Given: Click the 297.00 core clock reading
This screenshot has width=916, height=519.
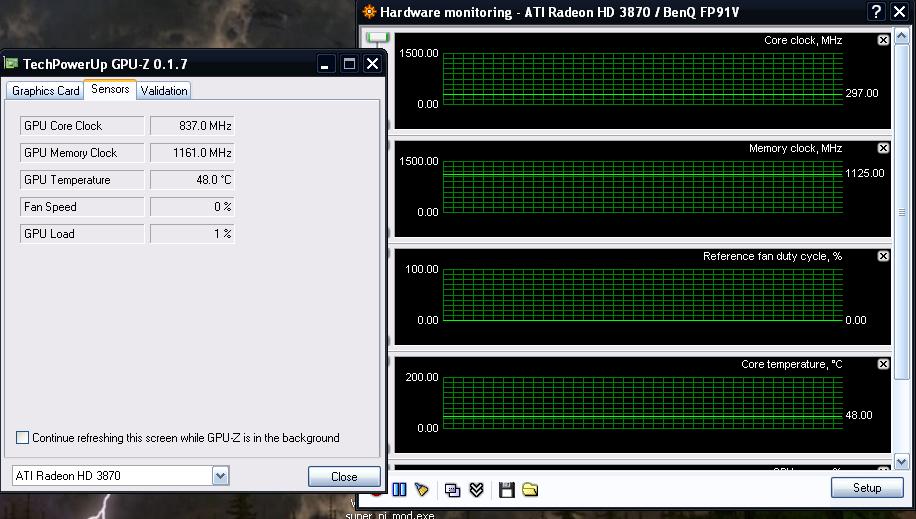Looking at the screenshot, I should point(862,93).
